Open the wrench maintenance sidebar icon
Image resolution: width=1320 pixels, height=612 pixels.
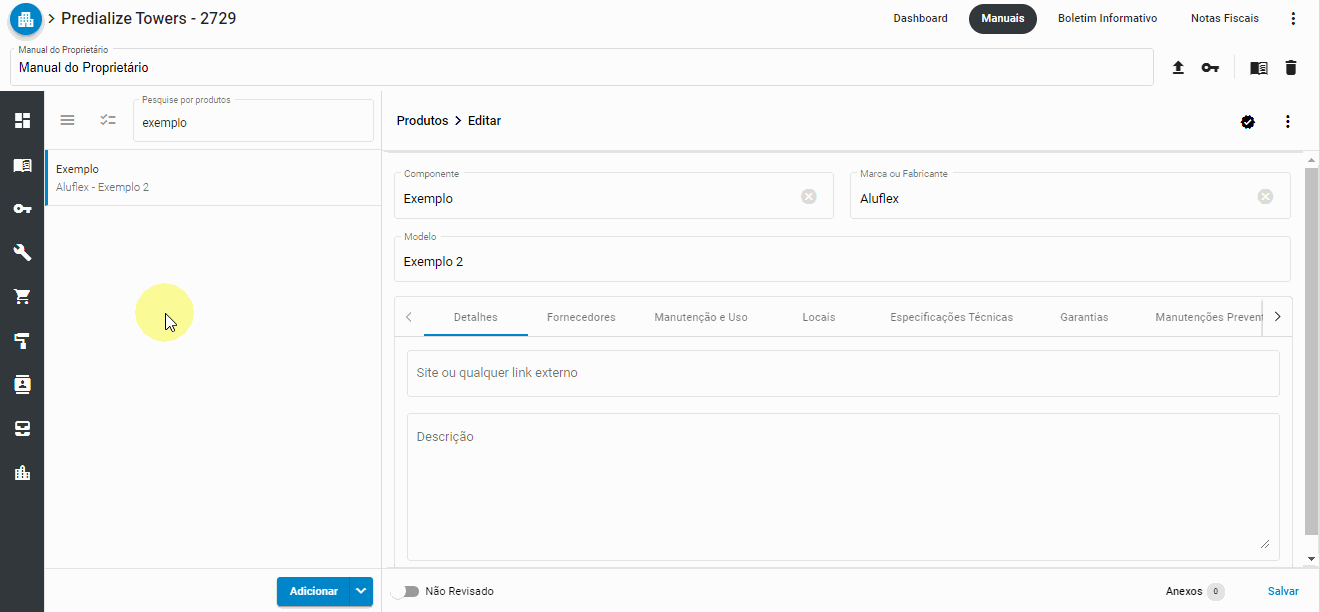22,253
